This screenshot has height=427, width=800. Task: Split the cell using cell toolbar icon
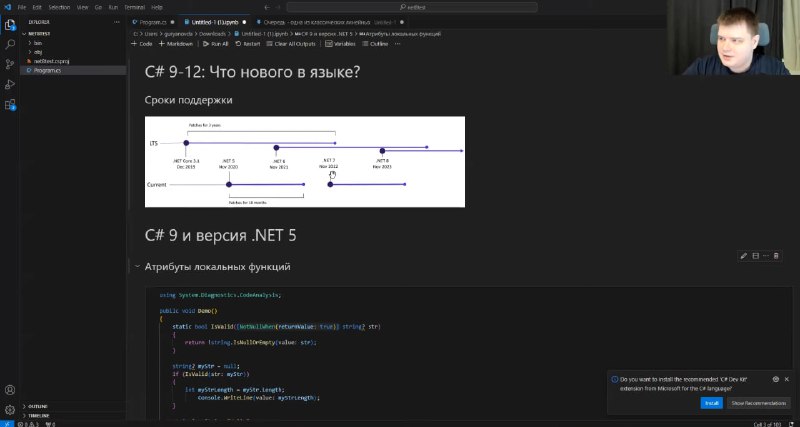pos(756,256)
